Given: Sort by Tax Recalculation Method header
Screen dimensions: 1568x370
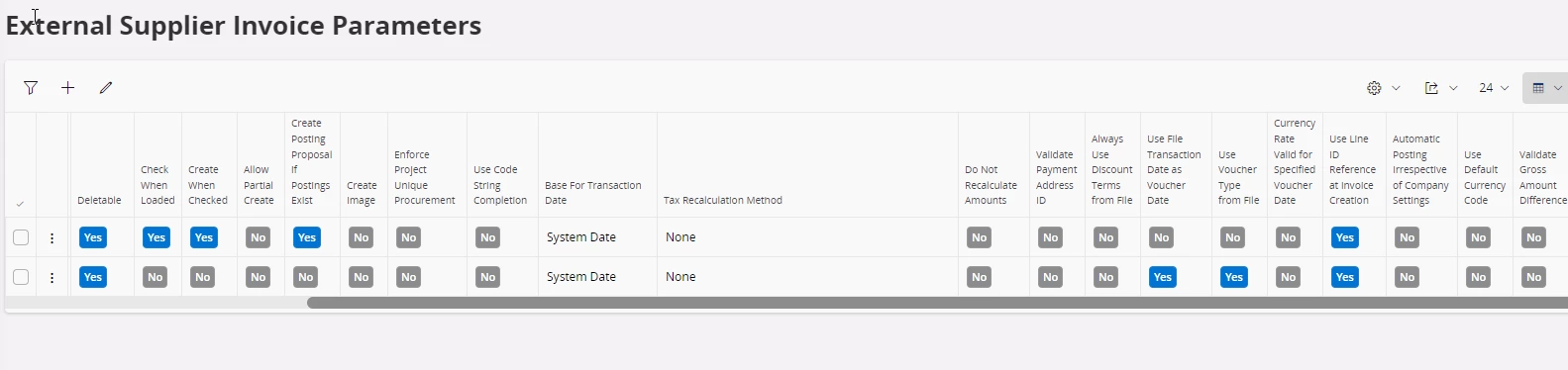Looking at the screenshot, I should click(x=723, y=201).
